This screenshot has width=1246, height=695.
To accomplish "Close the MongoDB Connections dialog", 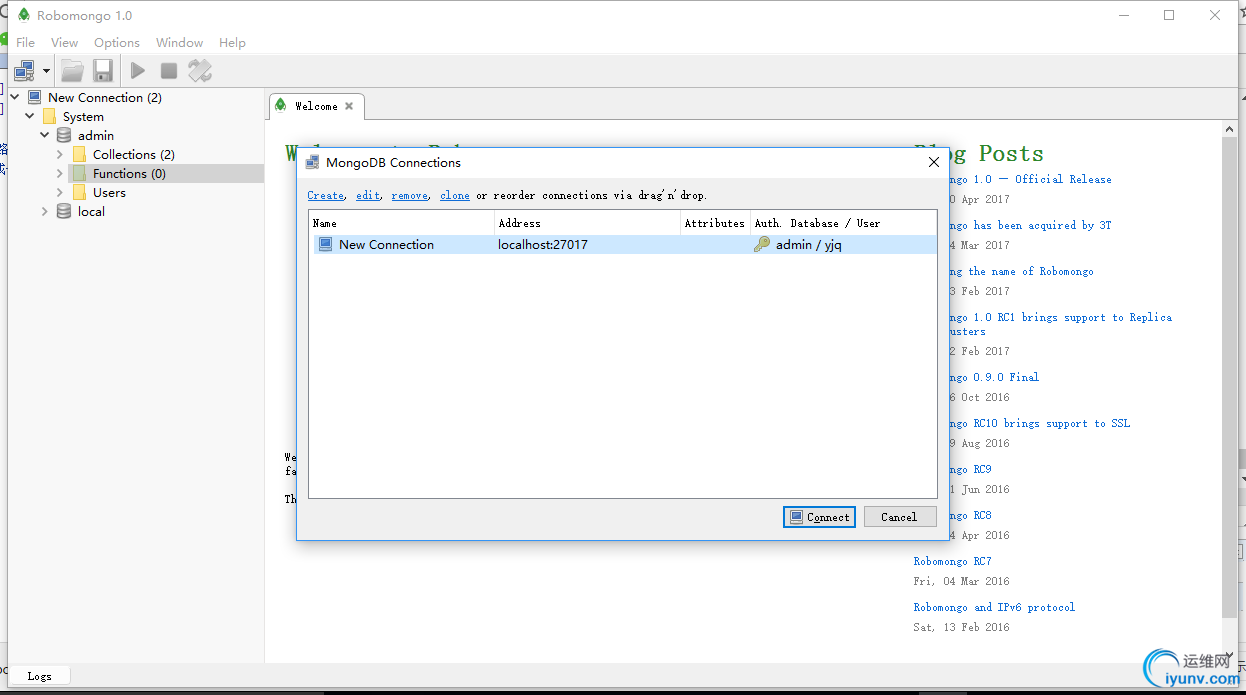I will [933, 162].
